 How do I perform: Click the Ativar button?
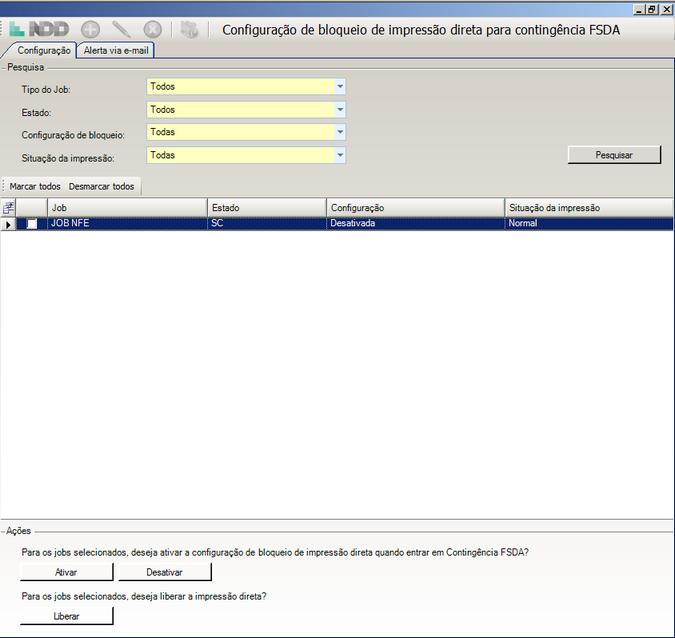[66, 573]
